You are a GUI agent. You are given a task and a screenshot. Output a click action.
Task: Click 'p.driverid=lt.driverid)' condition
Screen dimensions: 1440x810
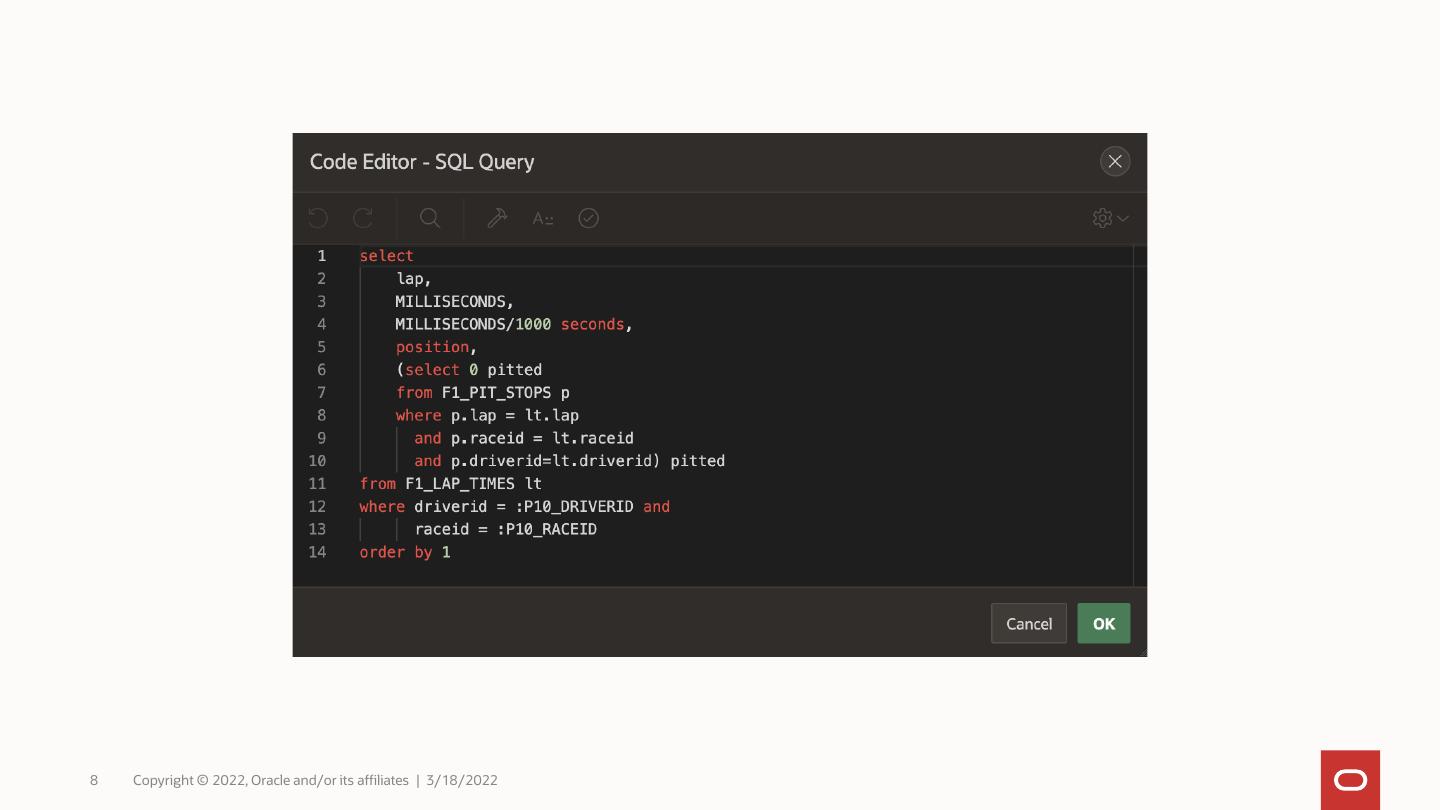tap(556, 461)
